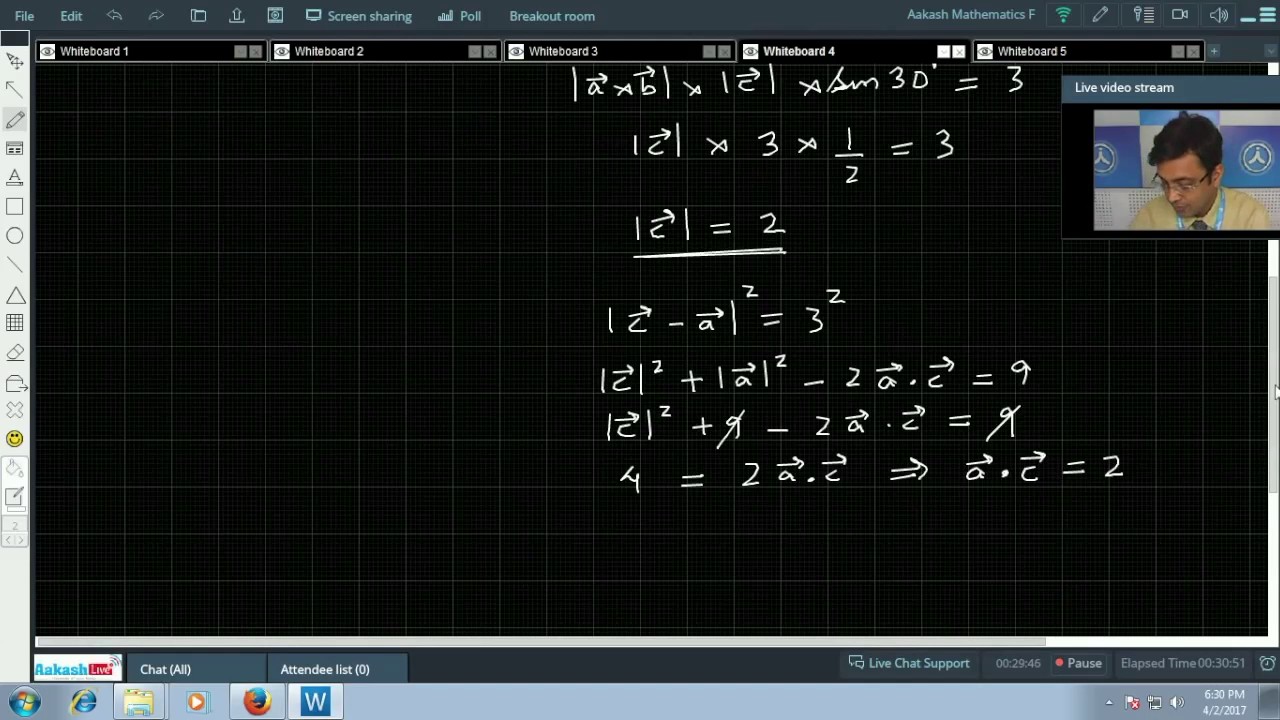Click the clear/delete X tool
Viewport: 1280px width, 720px height.
(14, 410)
